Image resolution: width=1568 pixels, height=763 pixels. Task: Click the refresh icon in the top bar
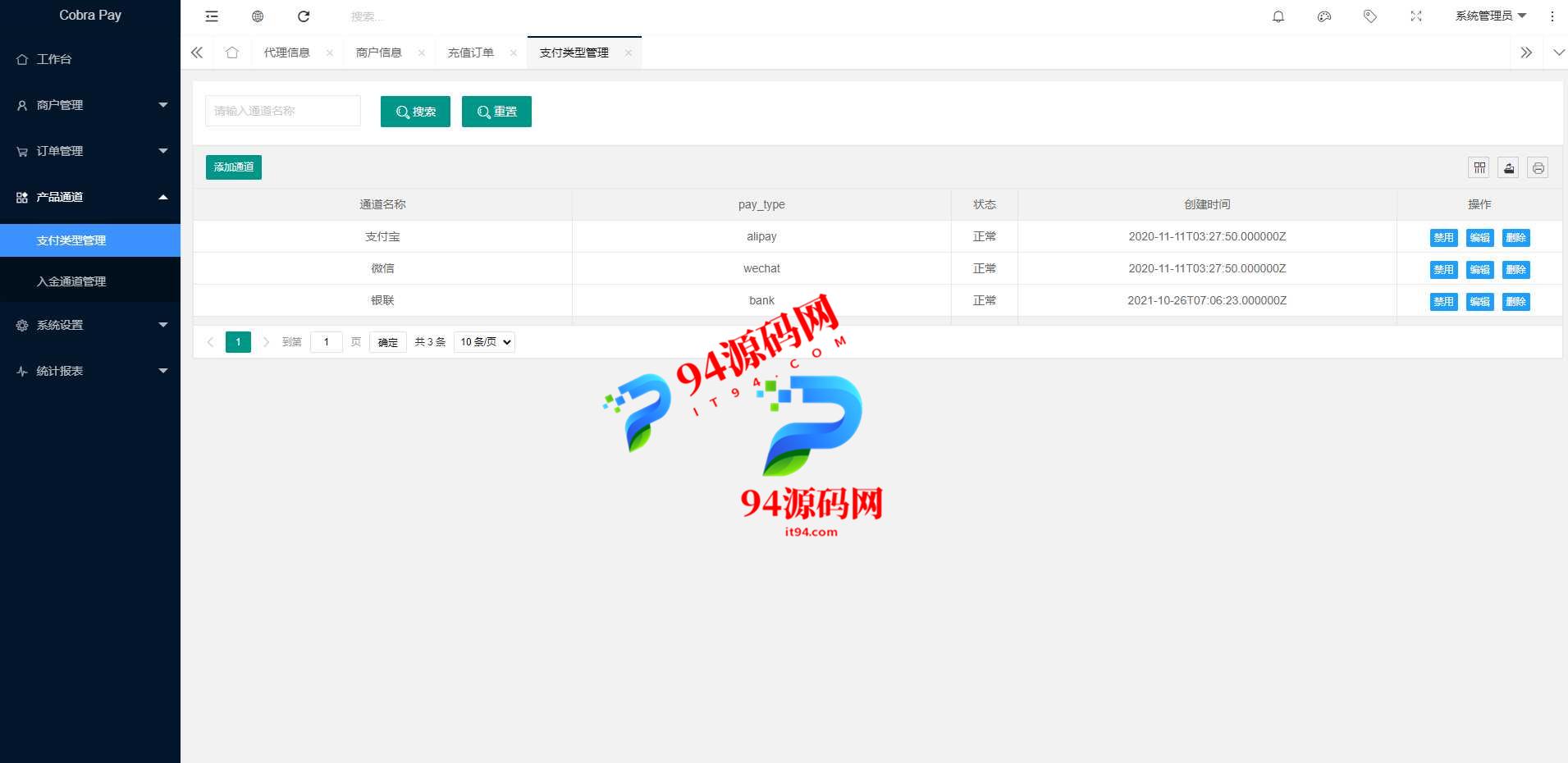(304, 16)
